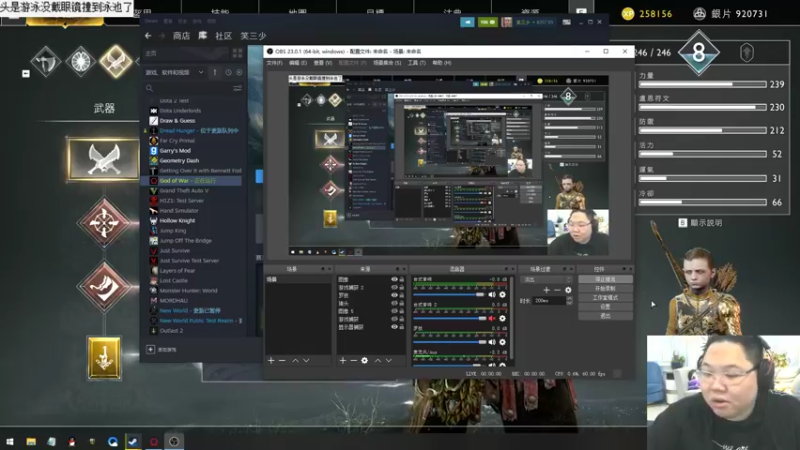Move the OBS scene up

295,361
